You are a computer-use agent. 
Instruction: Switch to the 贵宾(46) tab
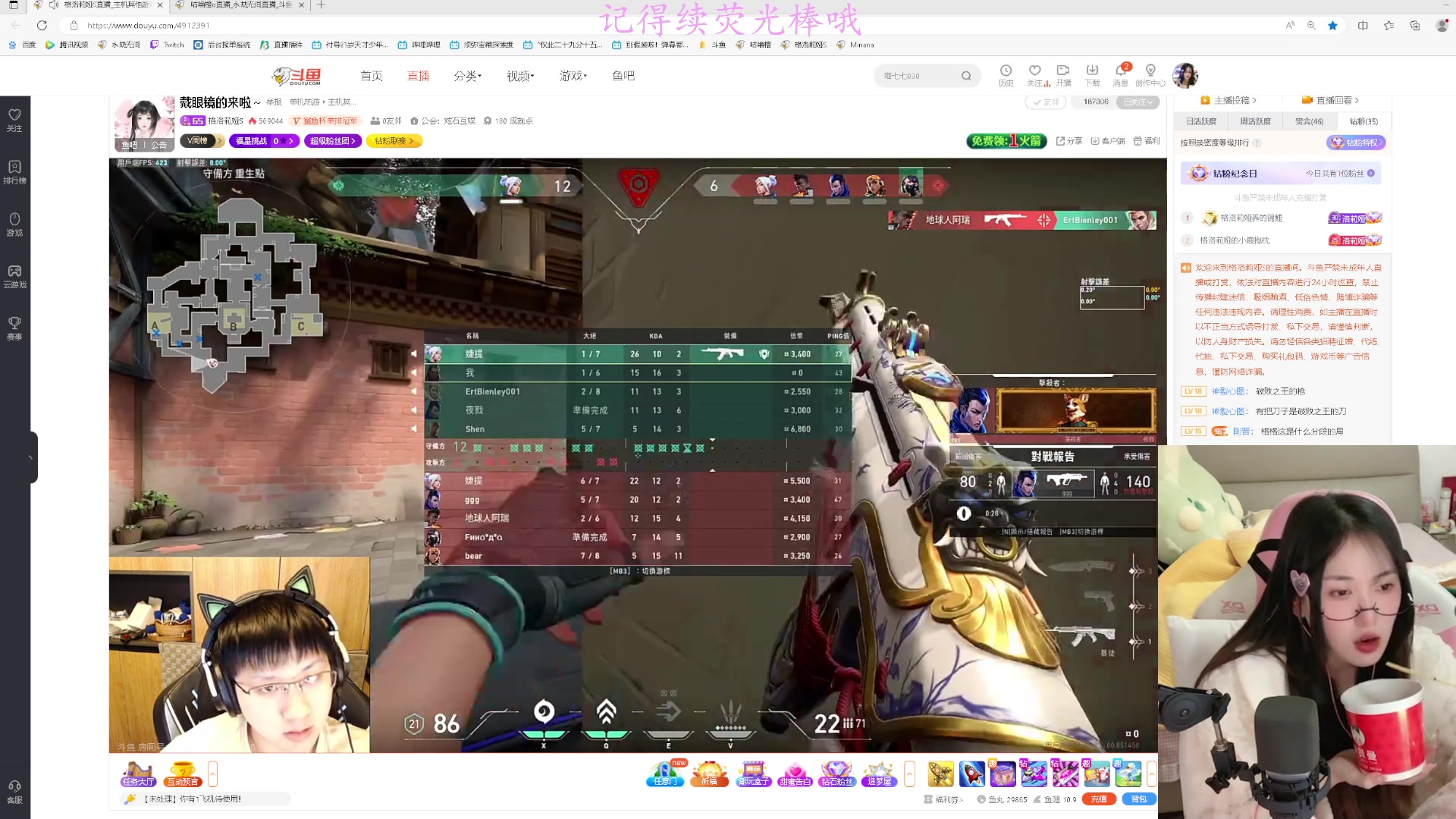tap(1309, 121)
